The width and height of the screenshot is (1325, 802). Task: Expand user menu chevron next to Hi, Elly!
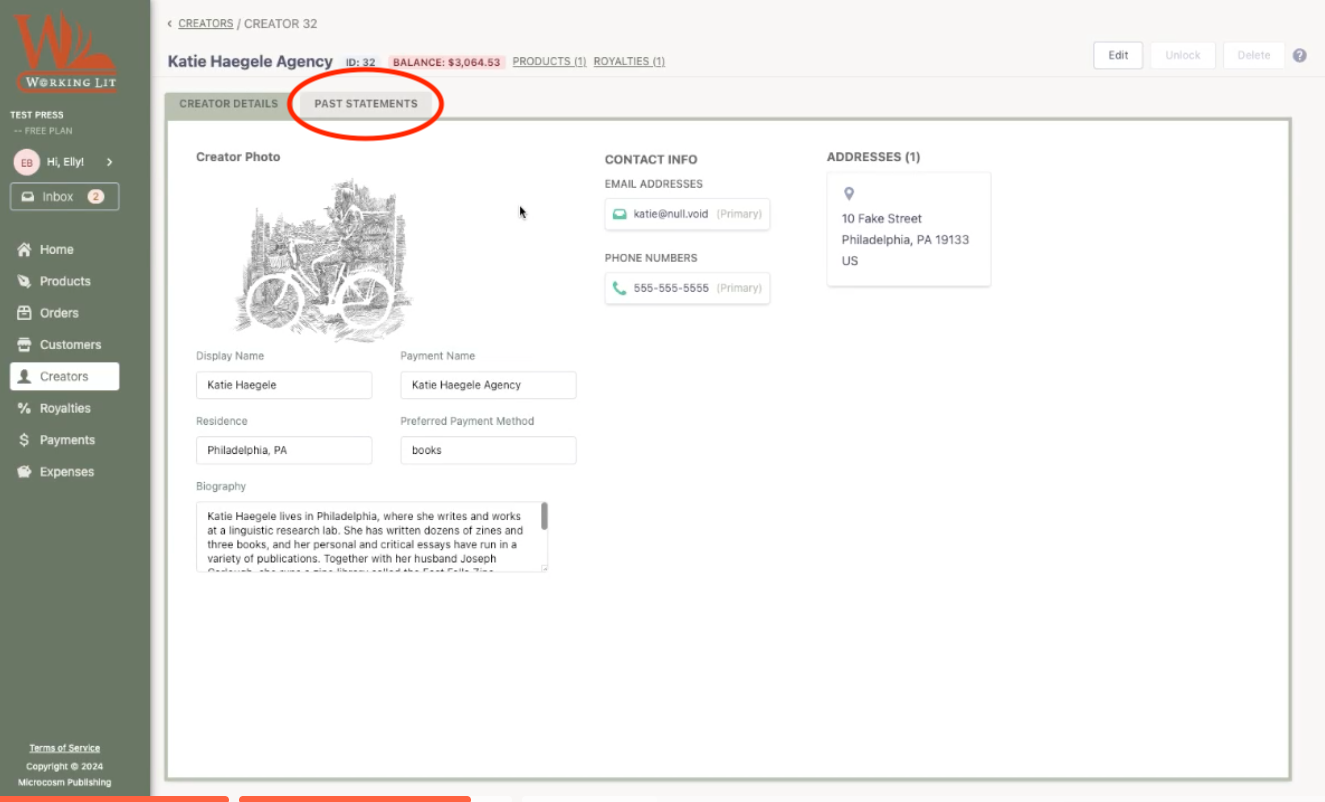(109, 162)
